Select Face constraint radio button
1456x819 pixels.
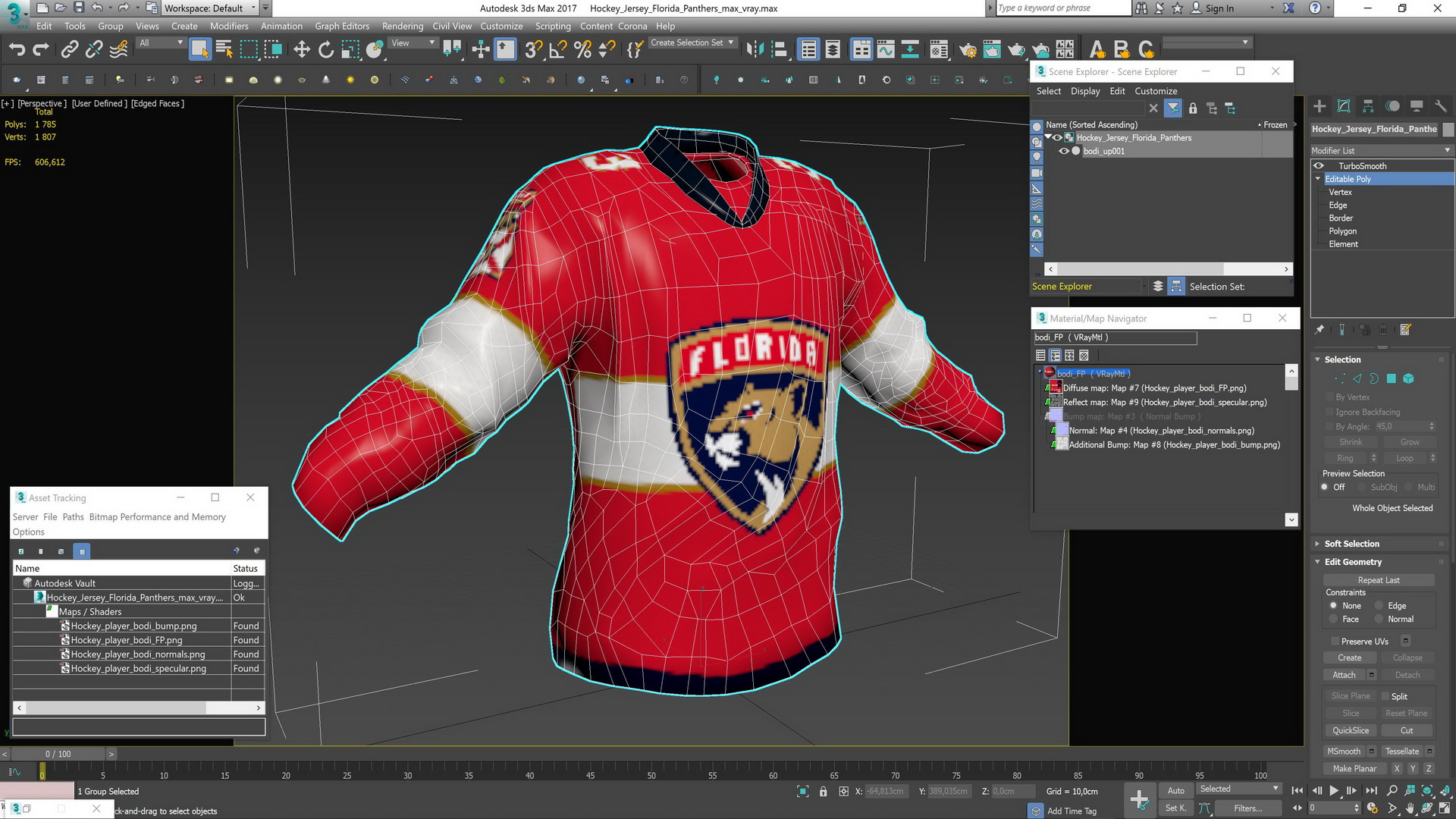point(1333,620)
